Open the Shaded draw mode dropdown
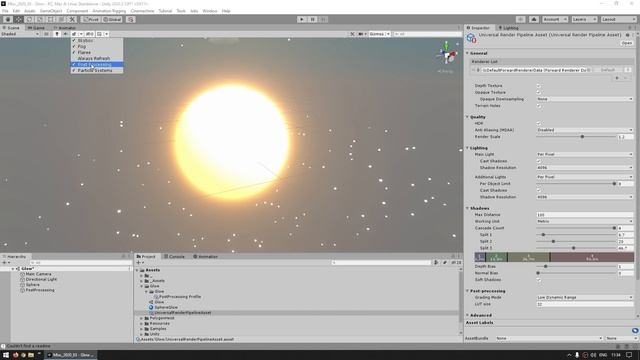Image resolution: width=640 pixels, height=360 pixels. 20,34
